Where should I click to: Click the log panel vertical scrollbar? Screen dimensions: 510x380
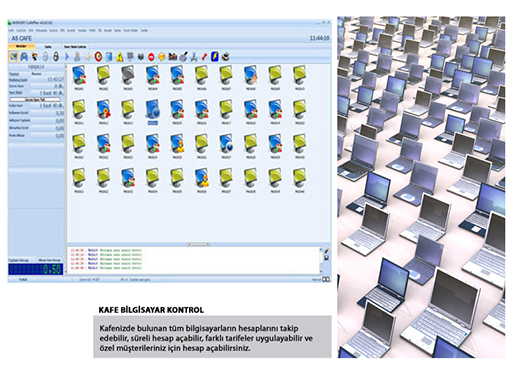[321, 260]
